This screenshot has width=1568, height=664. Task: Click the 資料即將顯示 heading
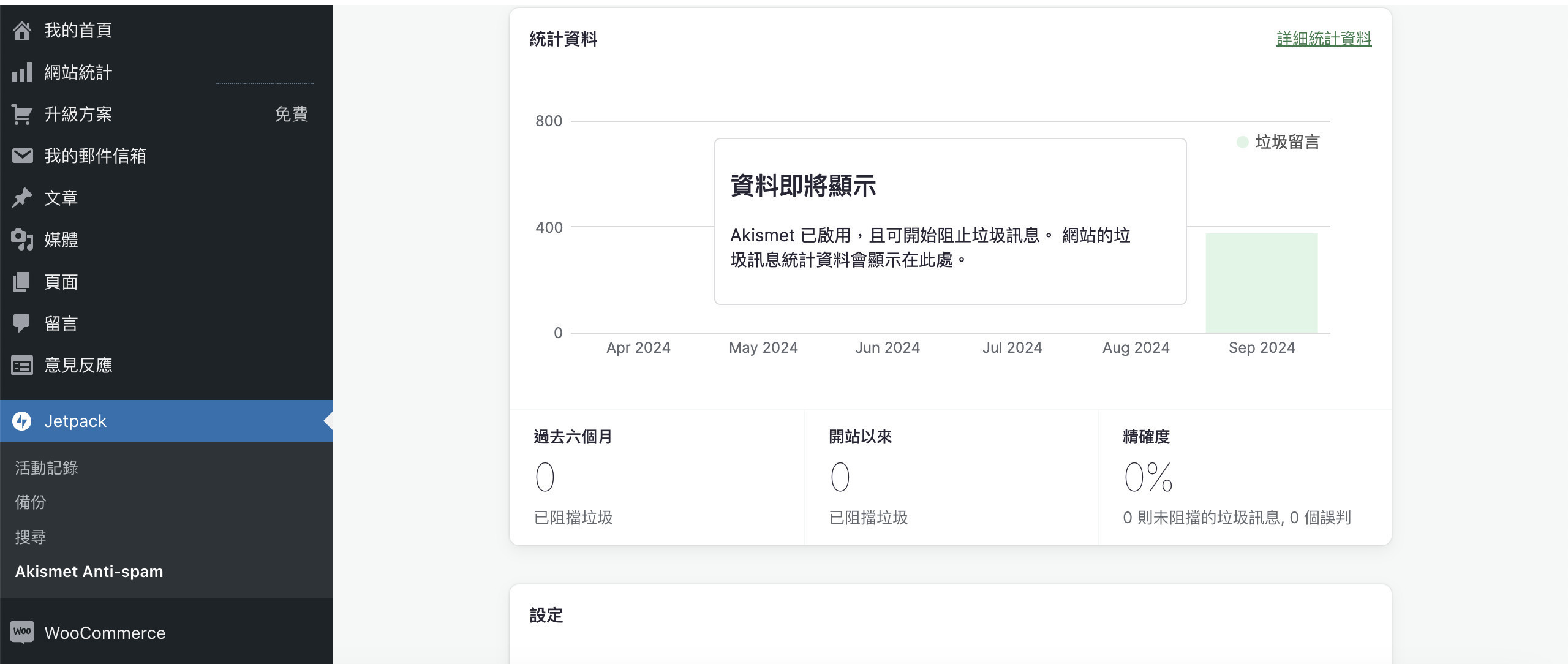803,186
